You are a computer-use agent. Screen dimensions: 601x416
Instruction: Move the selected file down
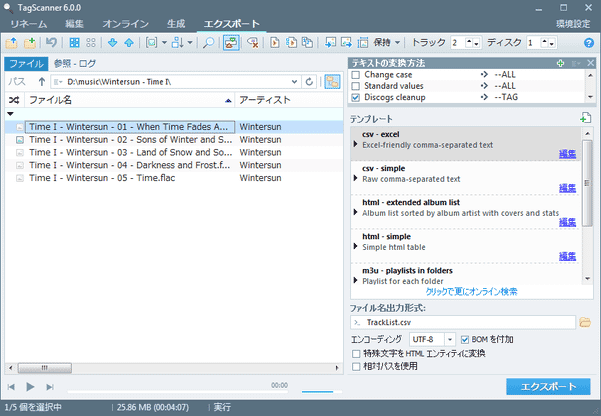tap(112, 43)
